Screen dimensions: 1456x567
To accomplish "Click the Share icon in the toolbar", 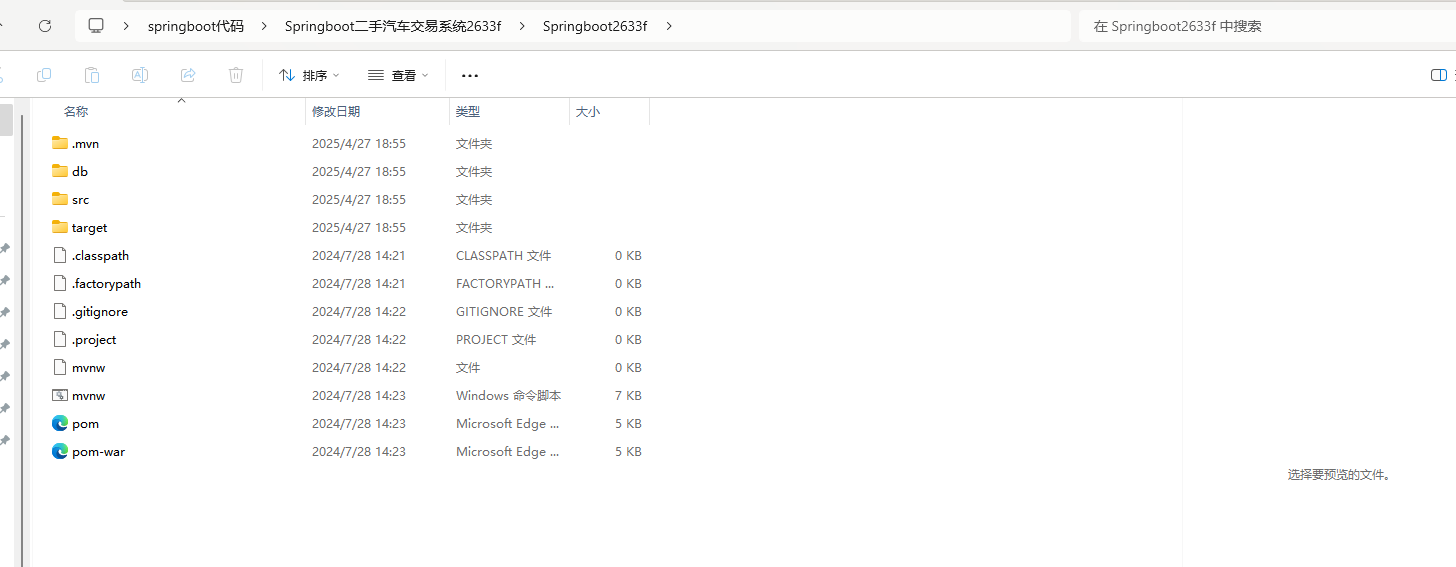I will tap(188, 75).
